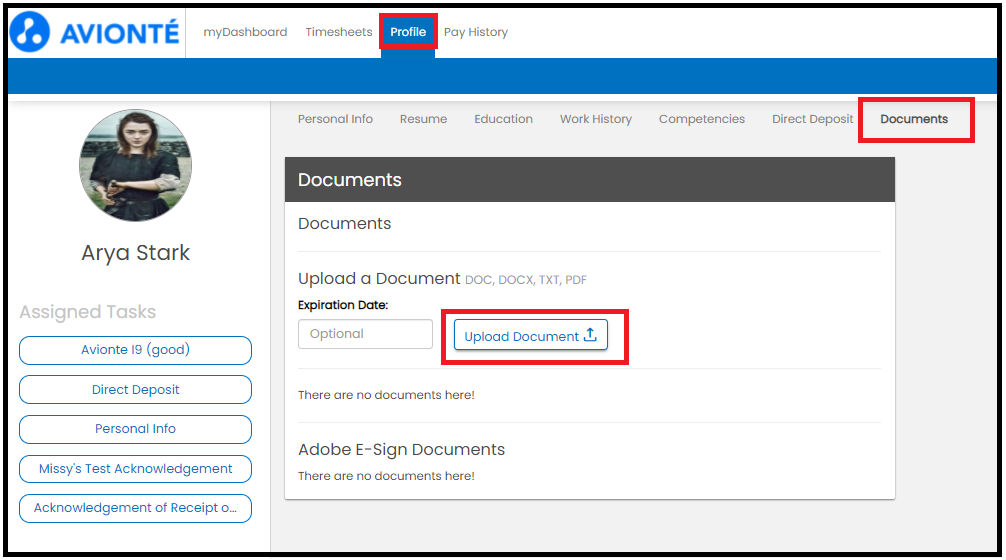Click the upload arrow icon
This screenshot has width=1006, height=560.
tap(590, 336)
